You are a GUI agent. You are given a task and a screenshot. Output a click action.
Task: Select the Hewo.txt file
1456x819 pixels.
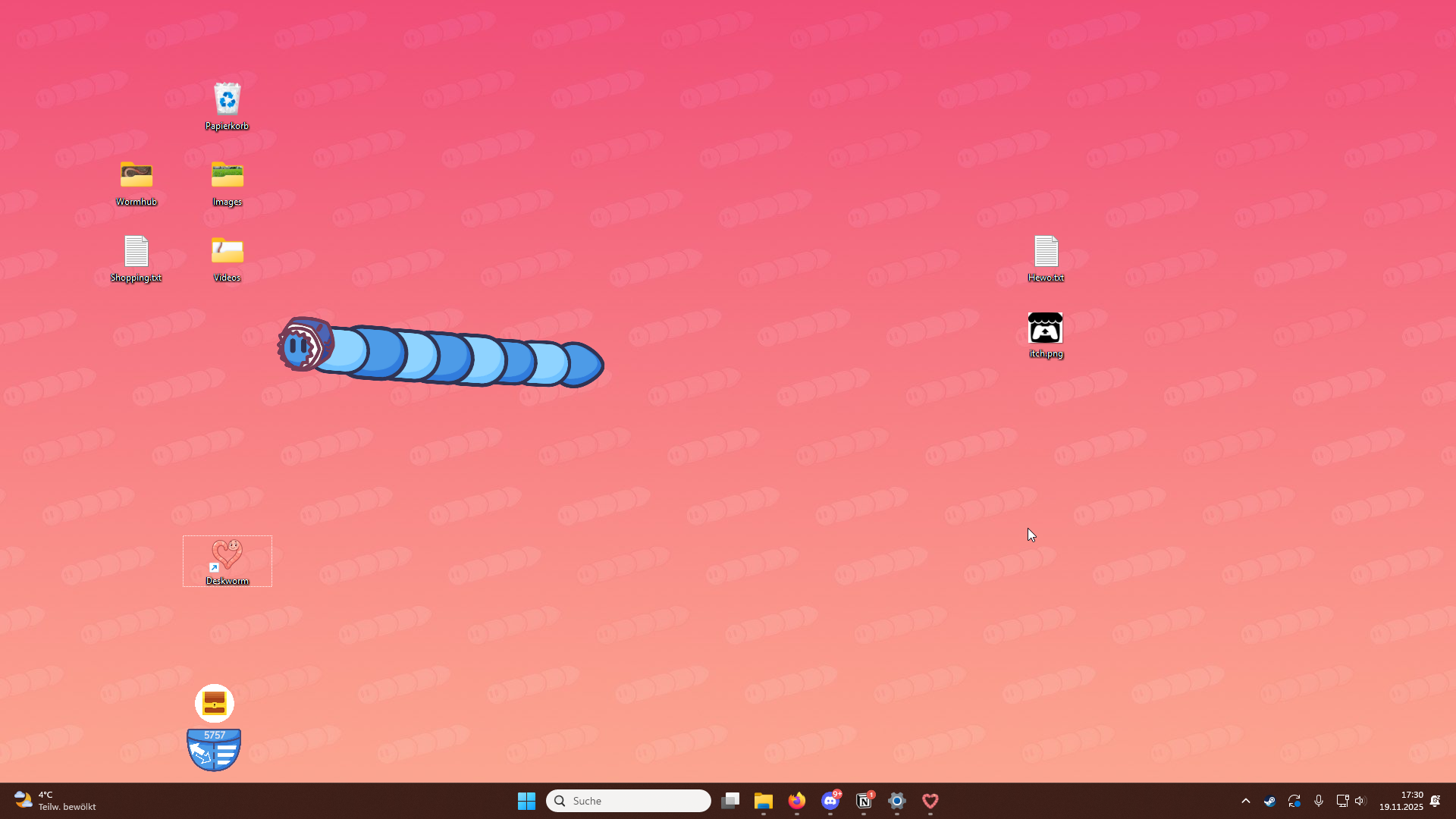[x=1045, y=252]
